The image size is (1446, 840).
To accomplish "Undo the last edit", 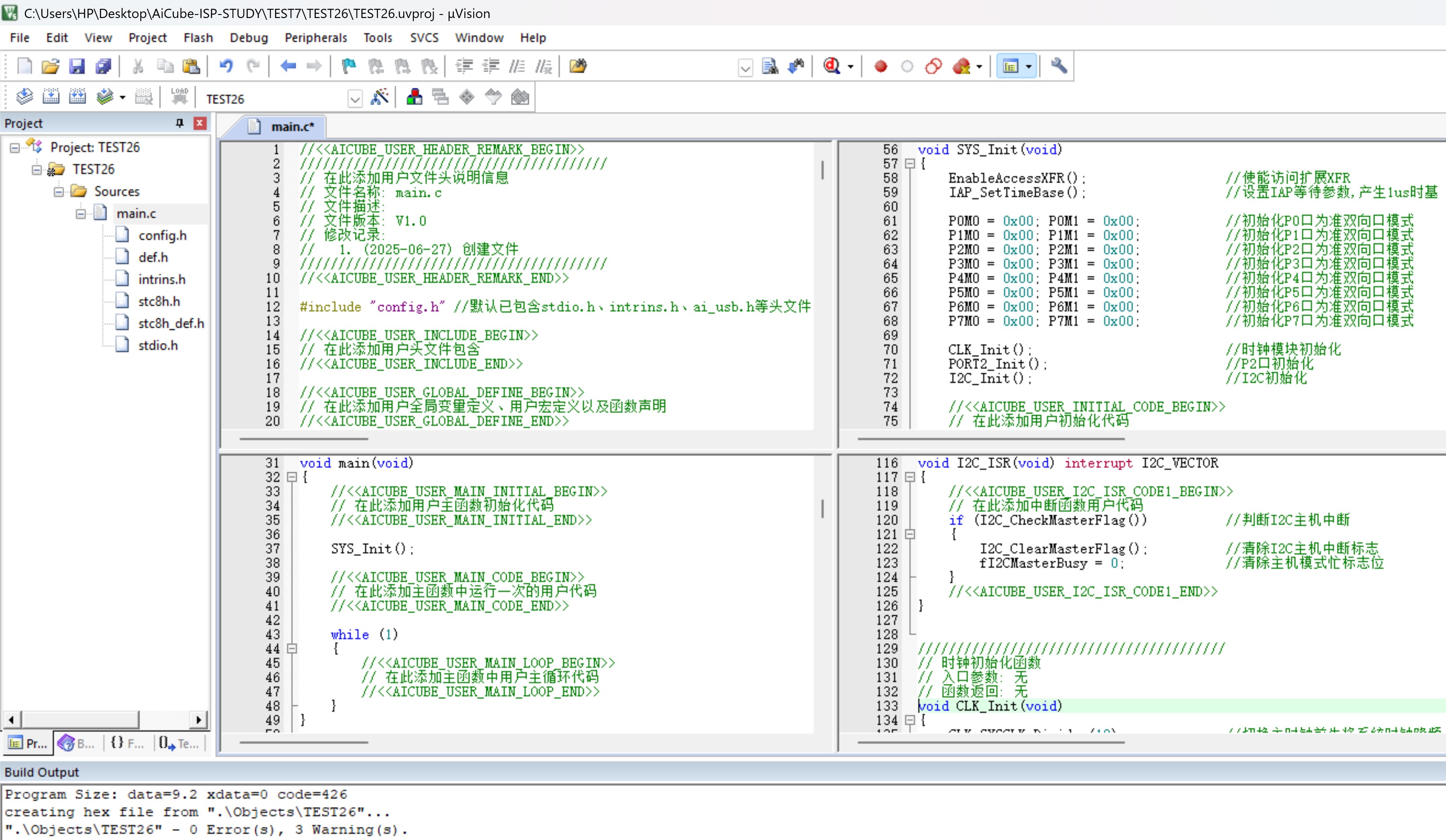I will point(226,66).
